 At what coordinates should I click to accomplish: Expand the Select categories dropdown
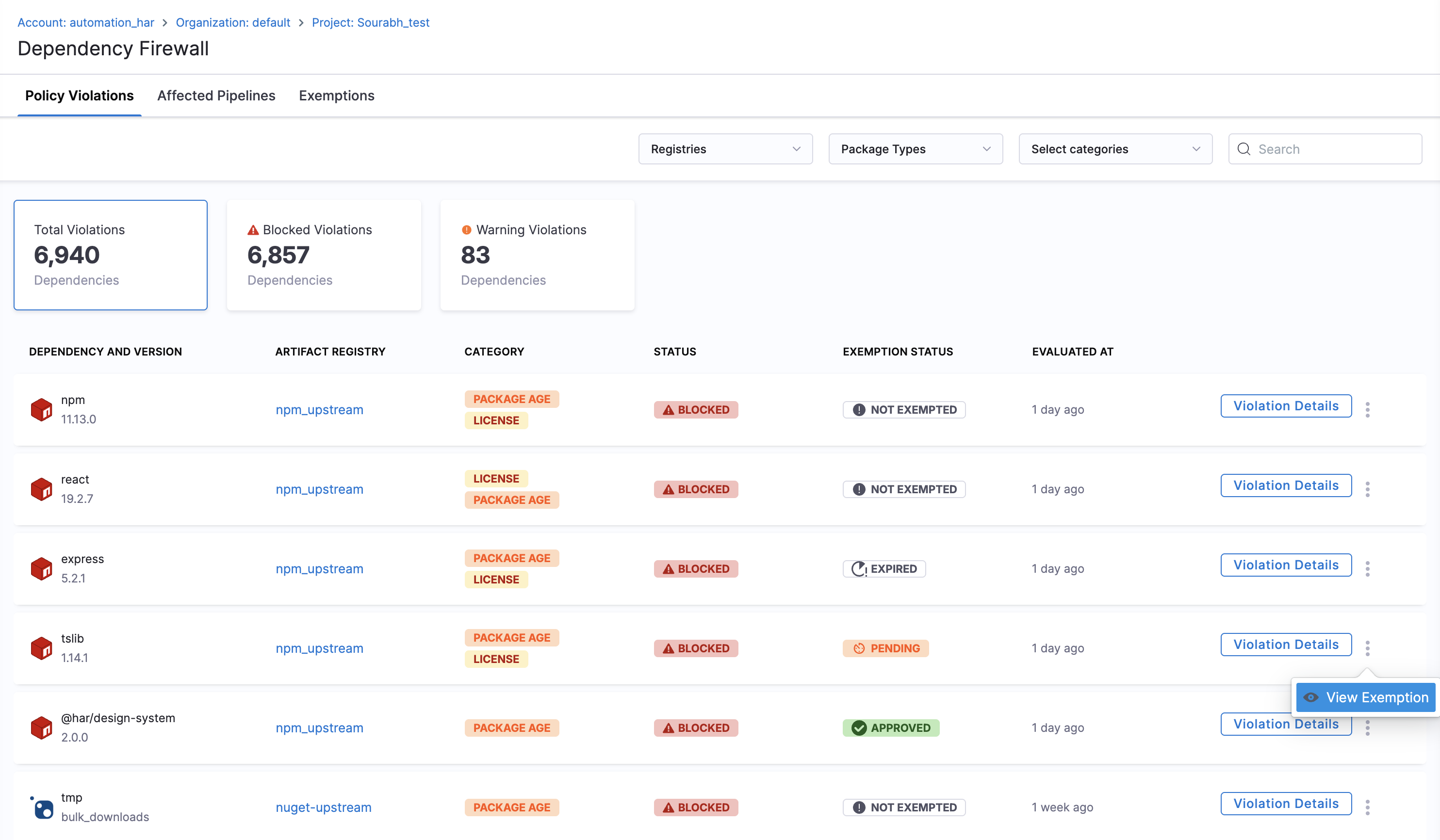click(1115, 149)
